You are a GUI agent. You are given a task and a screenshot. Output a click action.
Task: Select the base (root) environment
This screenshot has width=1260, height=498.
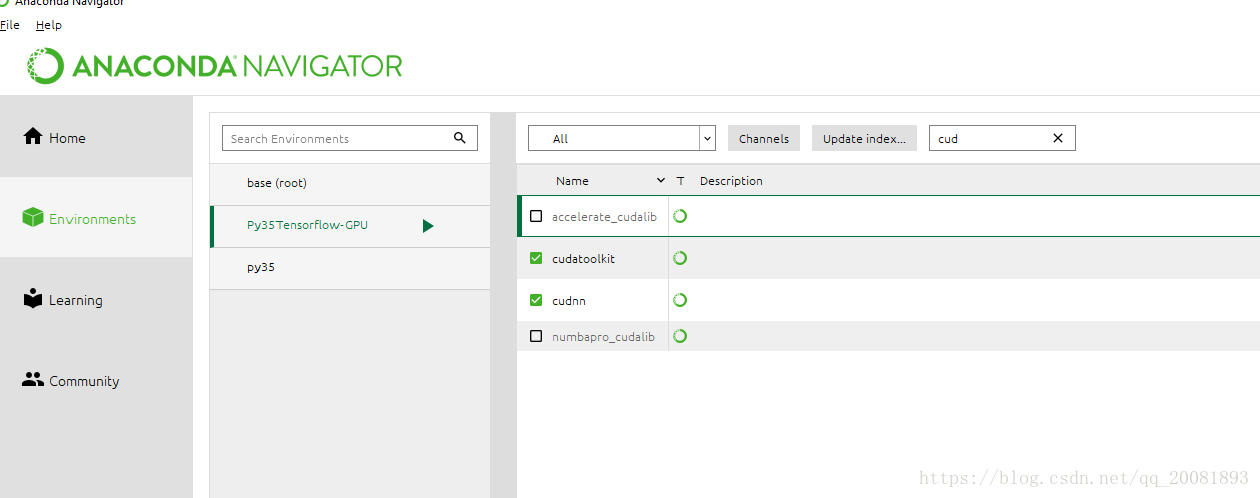[x=350, y=184]
